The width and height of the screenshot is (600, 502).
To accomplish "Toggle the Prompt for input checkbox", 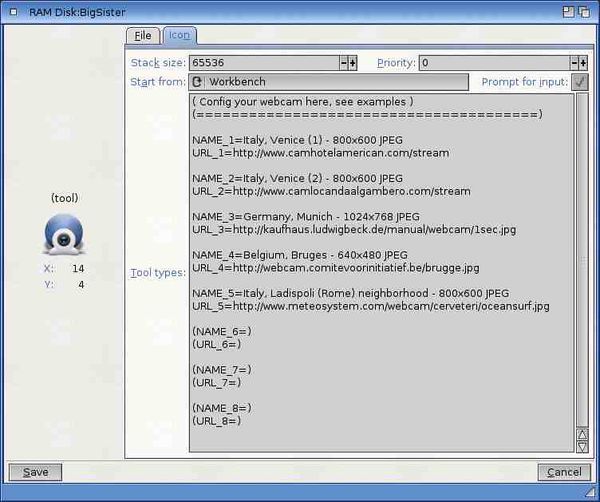I will tap(580, 82).
